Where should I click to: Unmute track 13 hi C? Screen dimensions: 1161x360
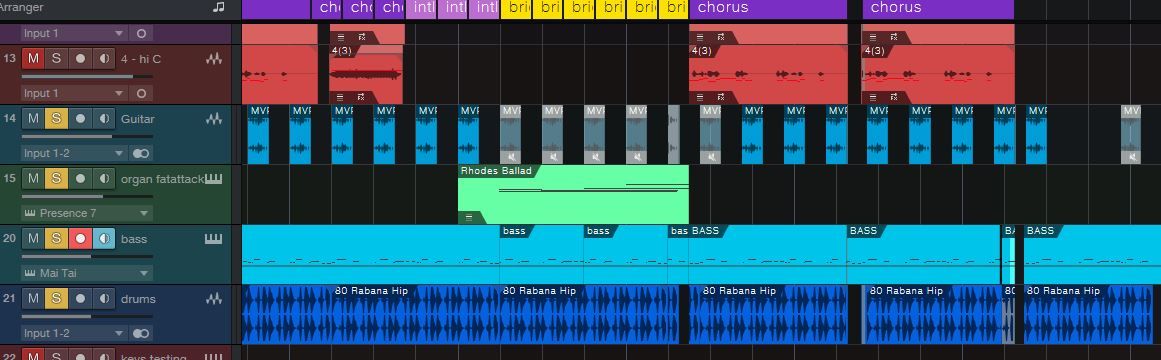(32, 59)
